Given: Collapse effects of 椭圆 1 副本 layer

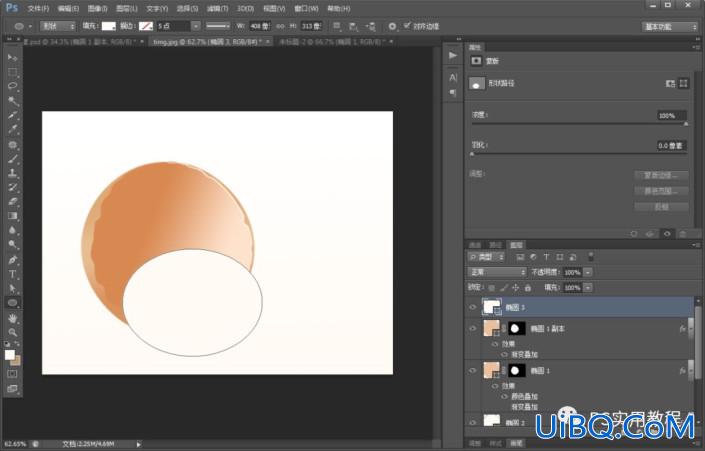Looking at the screenshot, I should coord(691,329).
